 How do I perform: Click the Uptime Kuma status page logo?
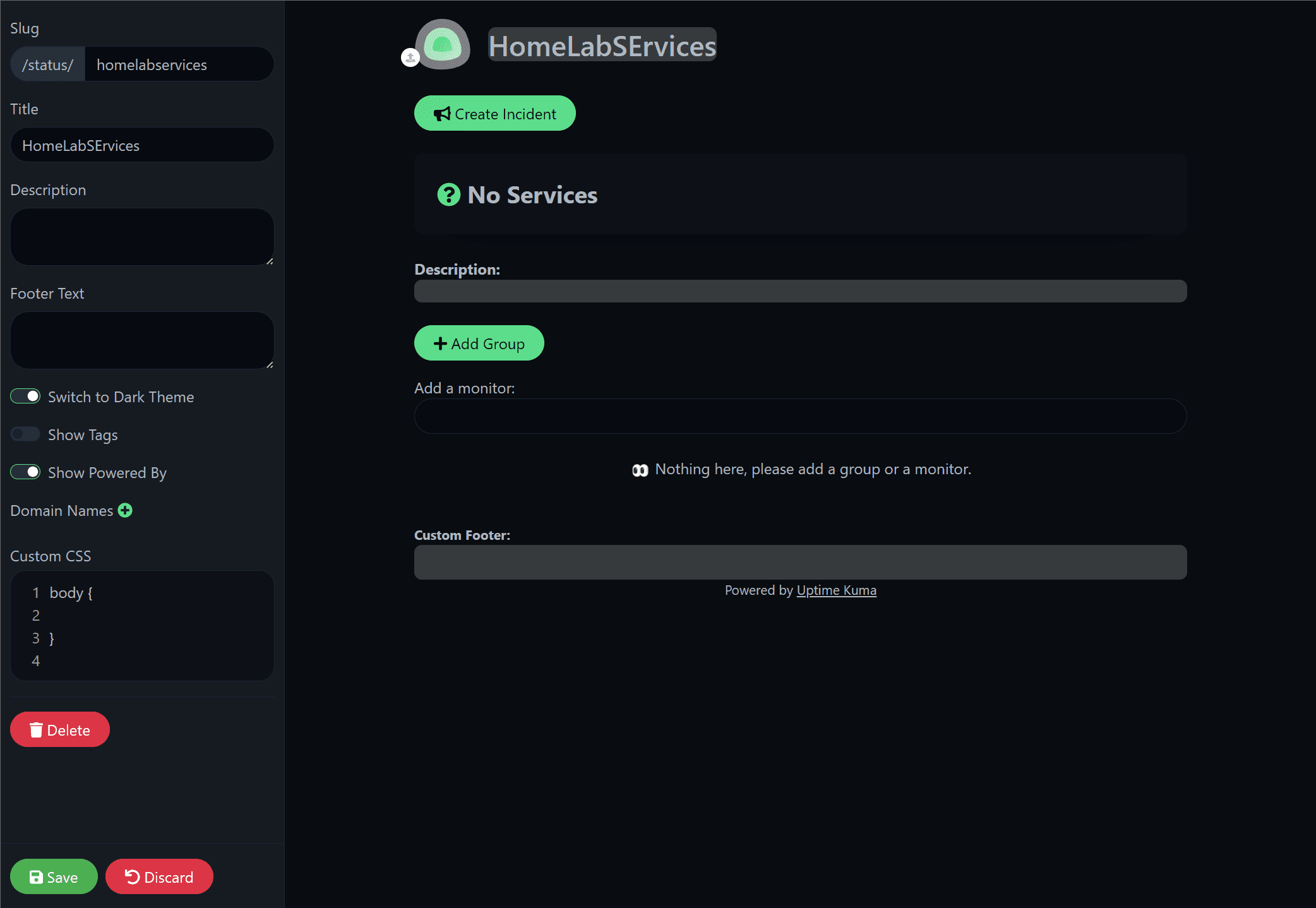(x=443, y=44)
